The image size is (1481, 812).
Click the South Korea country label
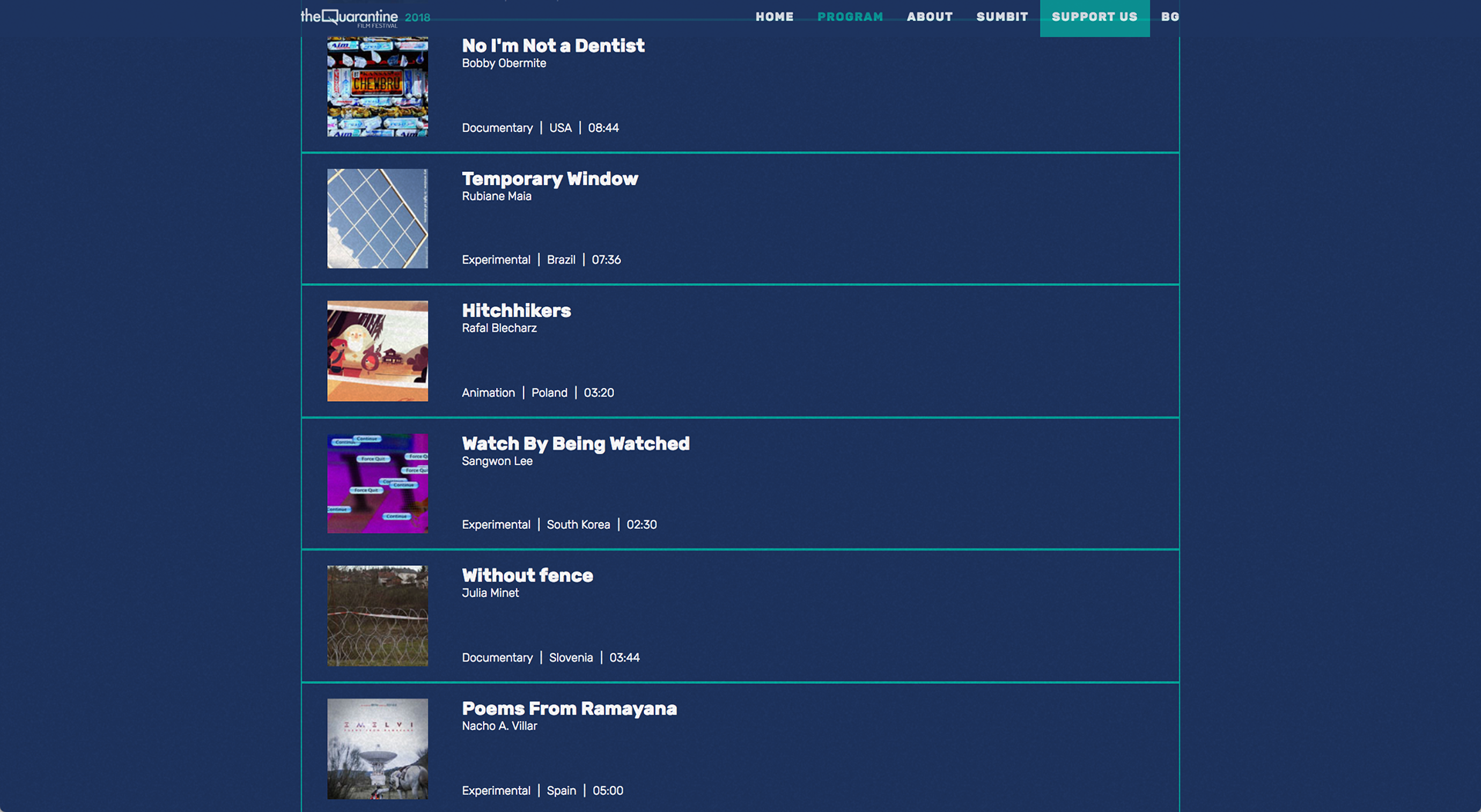579,524
